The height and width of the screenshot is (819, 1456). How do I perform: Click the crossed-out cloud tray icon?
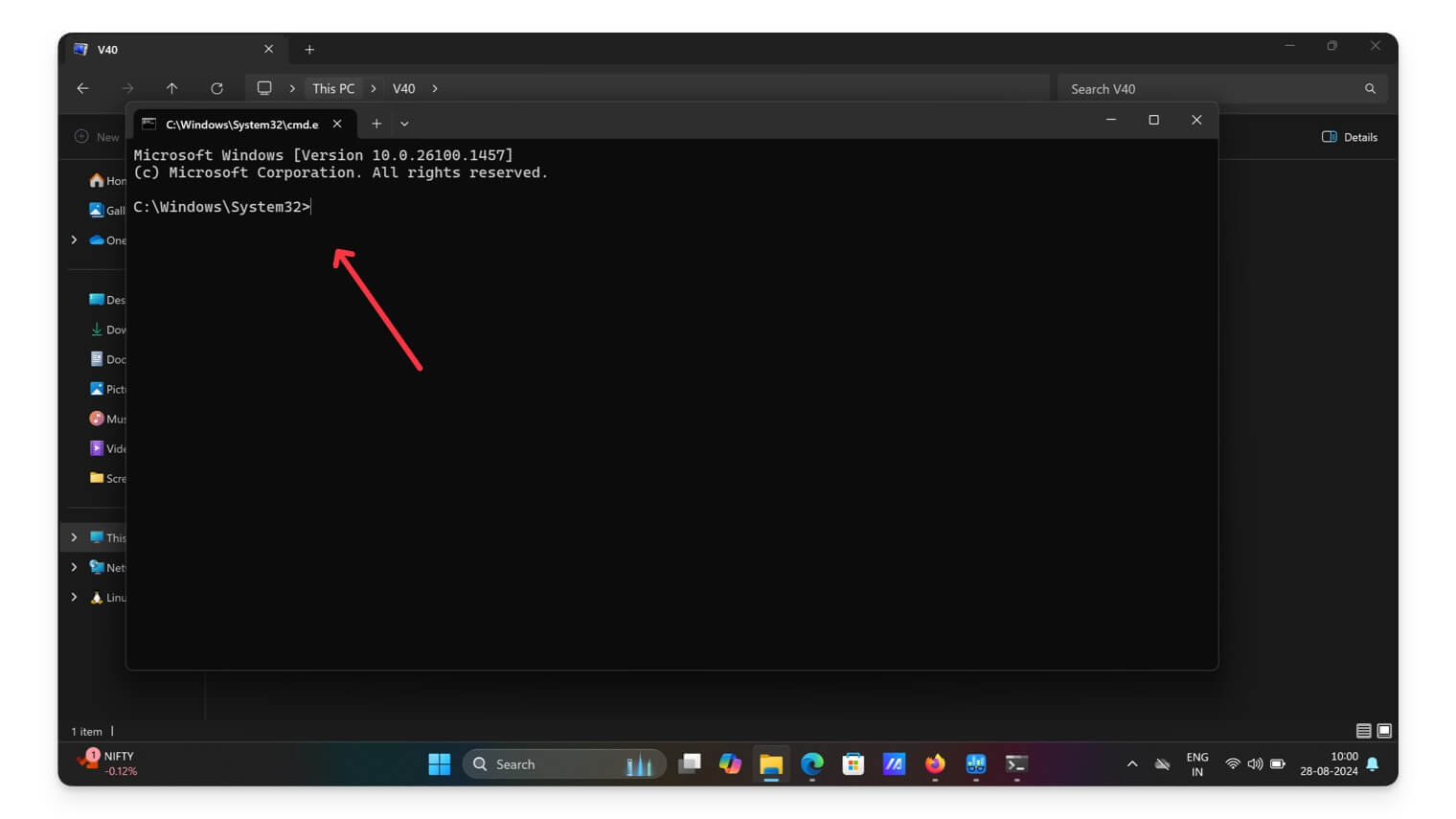point(1163,763)
